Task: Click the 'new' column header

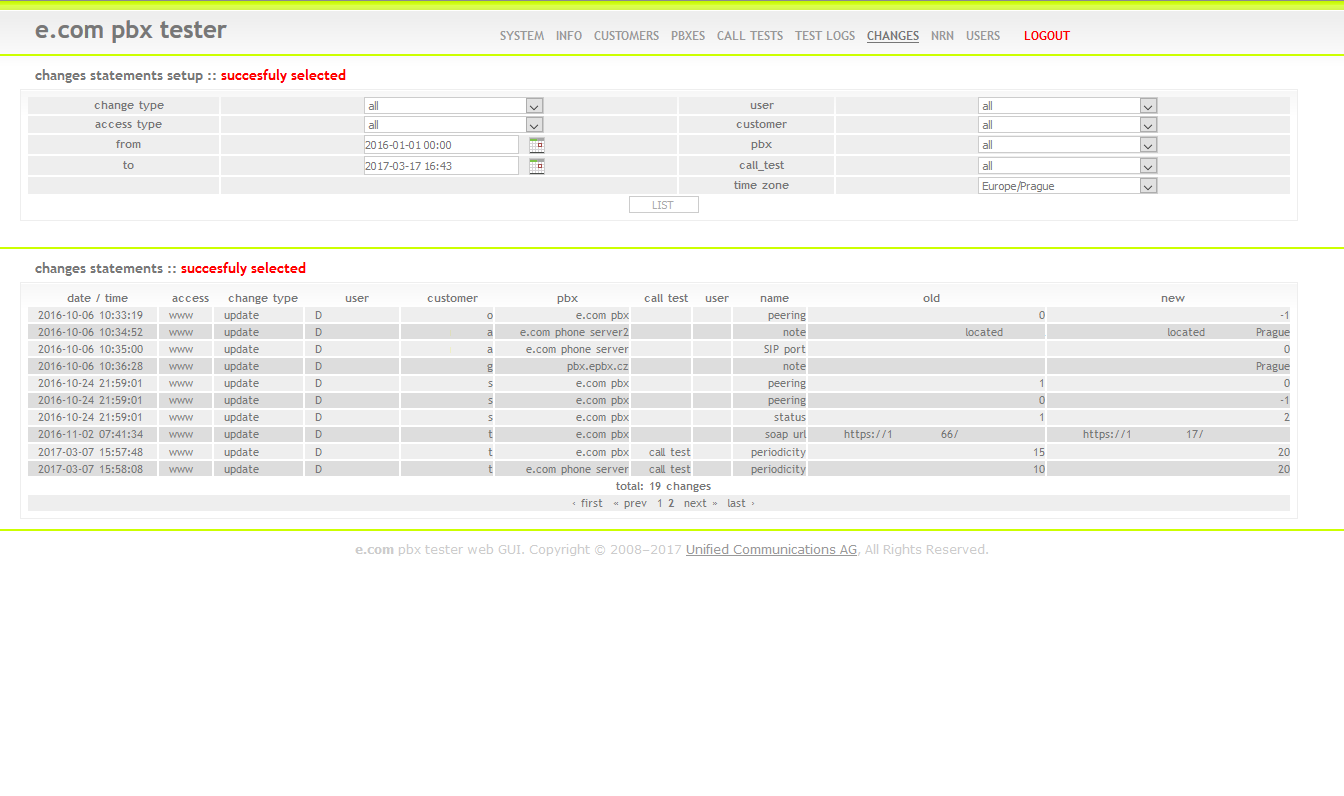Action: 1173,298
